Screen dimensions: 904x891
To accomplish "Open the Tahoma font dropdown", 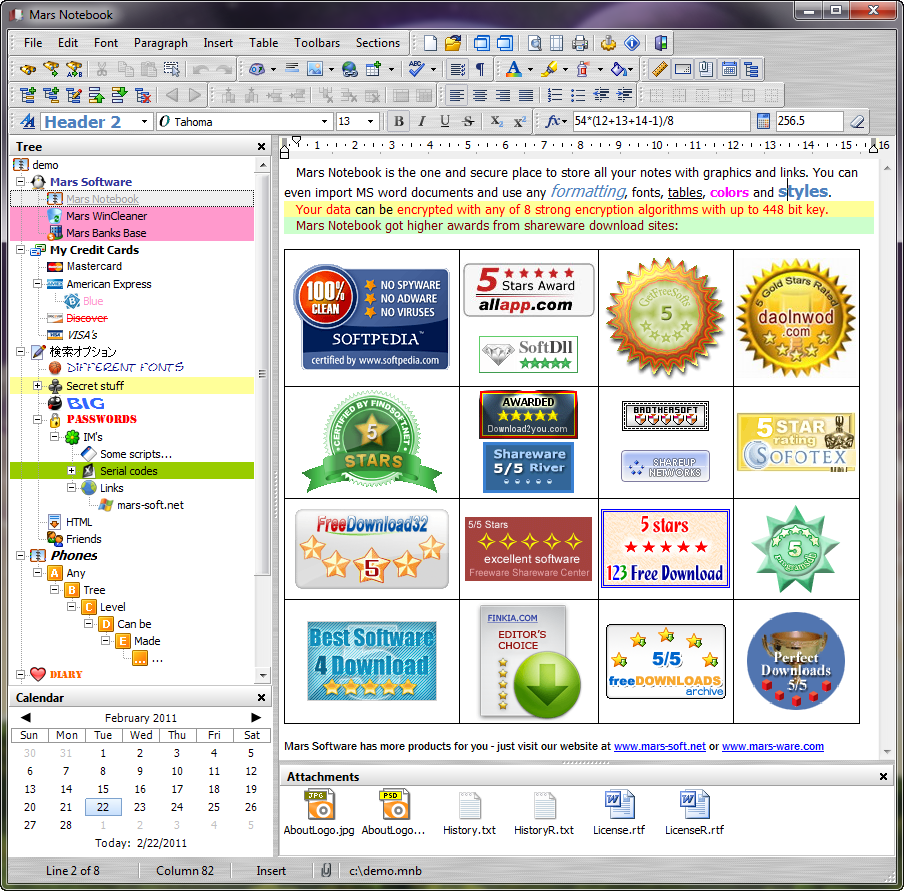I will [x=325, y=122].
